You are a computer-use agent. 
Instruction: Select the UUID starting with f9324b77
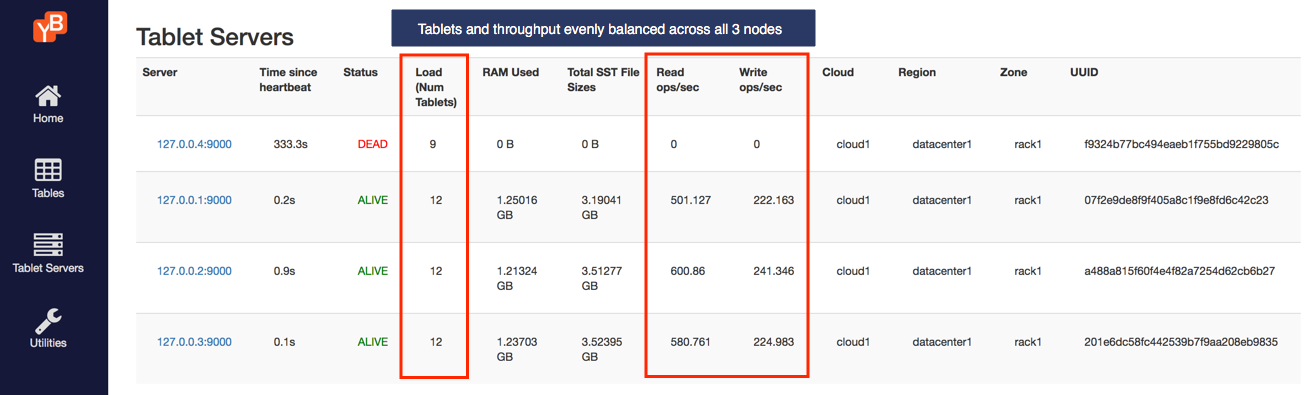coord(1181,144)
